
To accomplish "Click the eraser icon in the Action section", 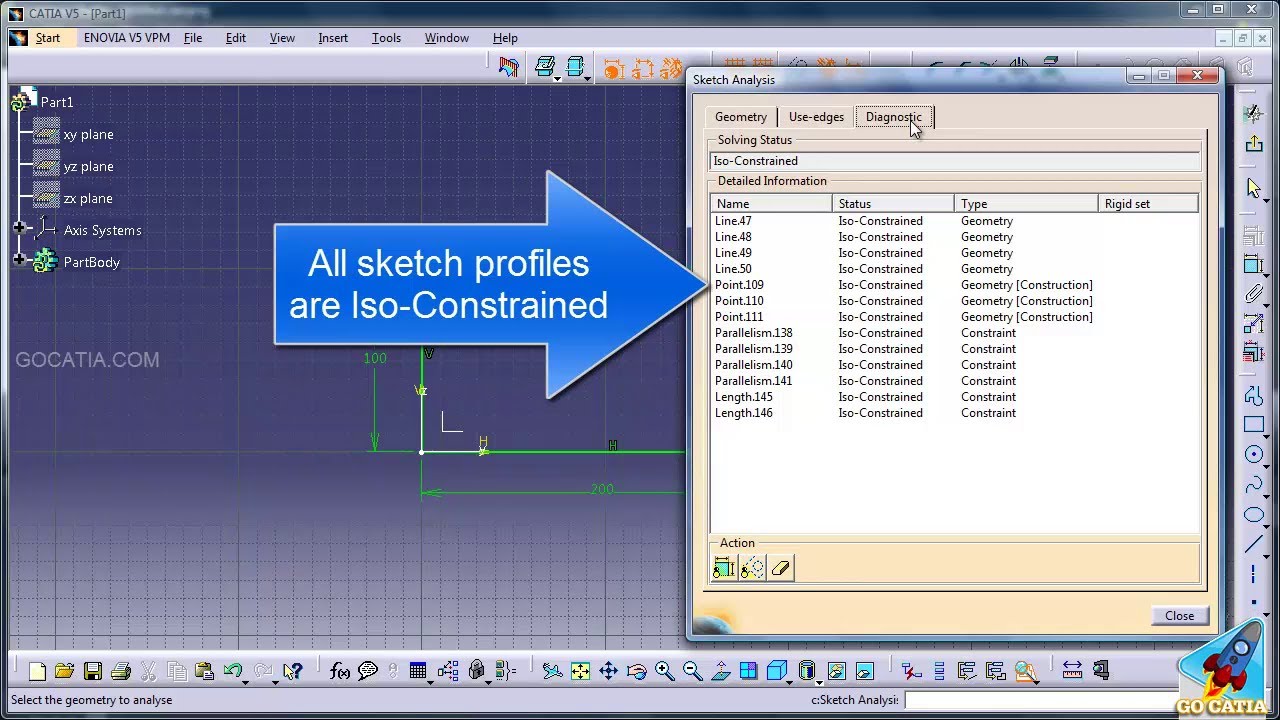I will tap(781, 568).
